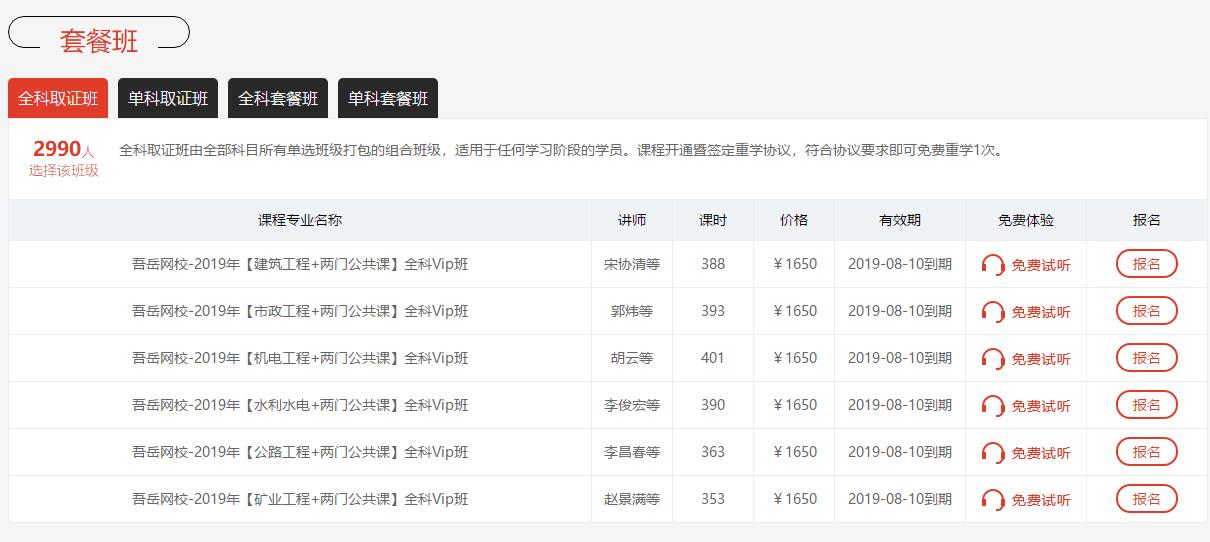Click the 课时 column header
This screenshot has height=542, width=1210.
pos(713,220)
